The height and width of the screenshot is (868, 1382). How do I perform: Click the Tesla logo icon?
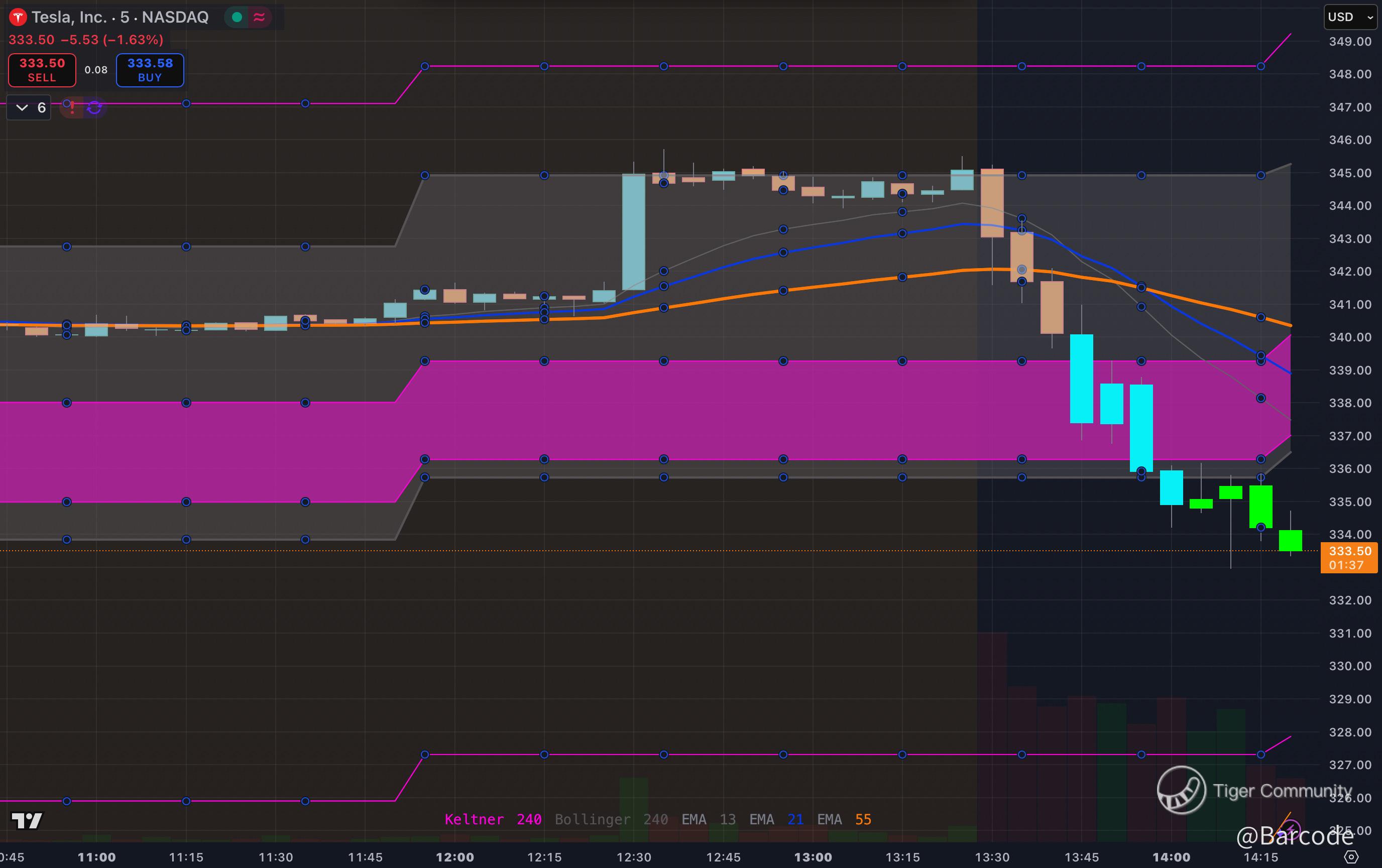[18, 17]
